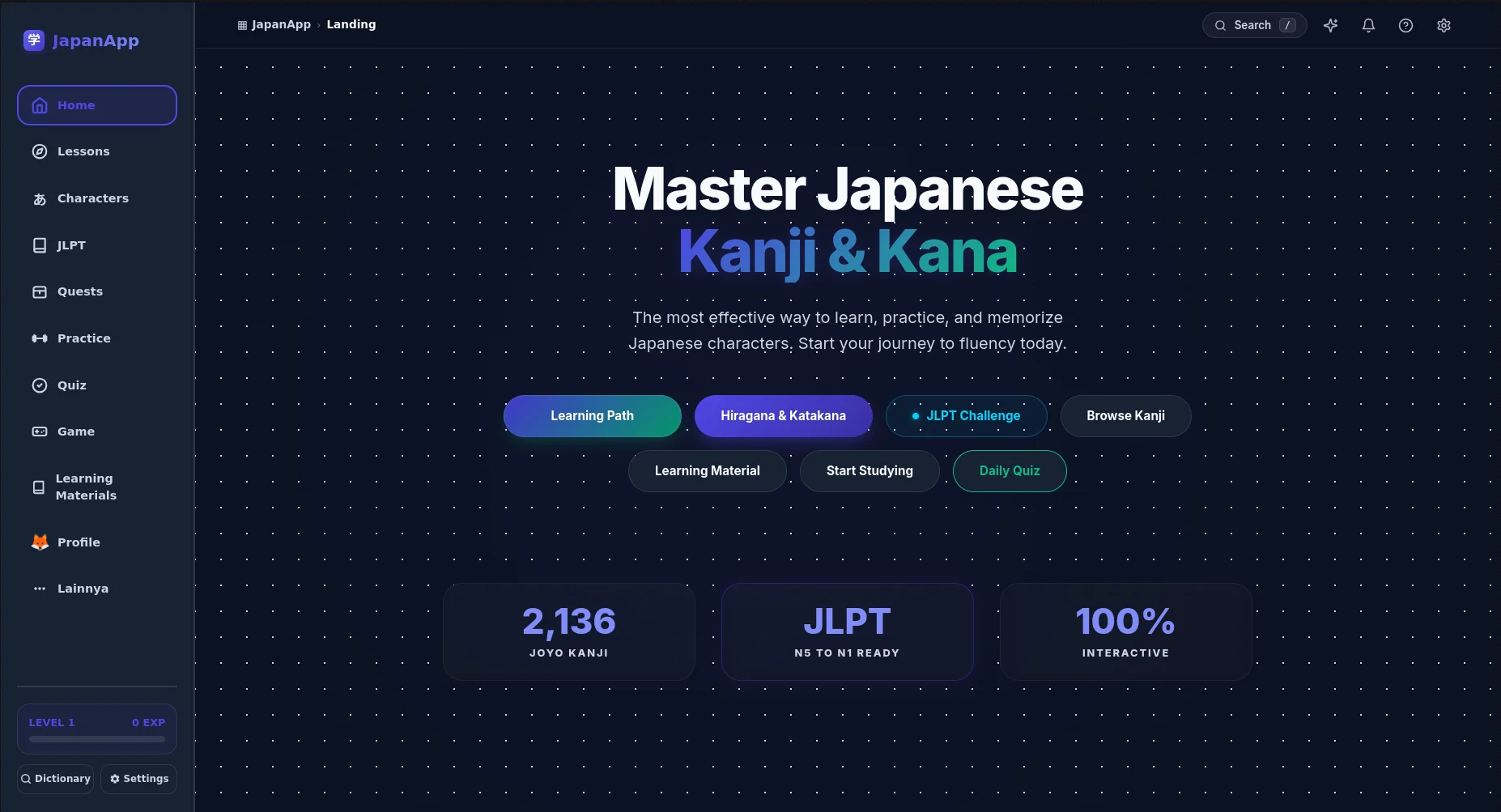Click the Learning Materials book icon
The width and height of the screenshot is (1501, 812).
pos(39,487)
